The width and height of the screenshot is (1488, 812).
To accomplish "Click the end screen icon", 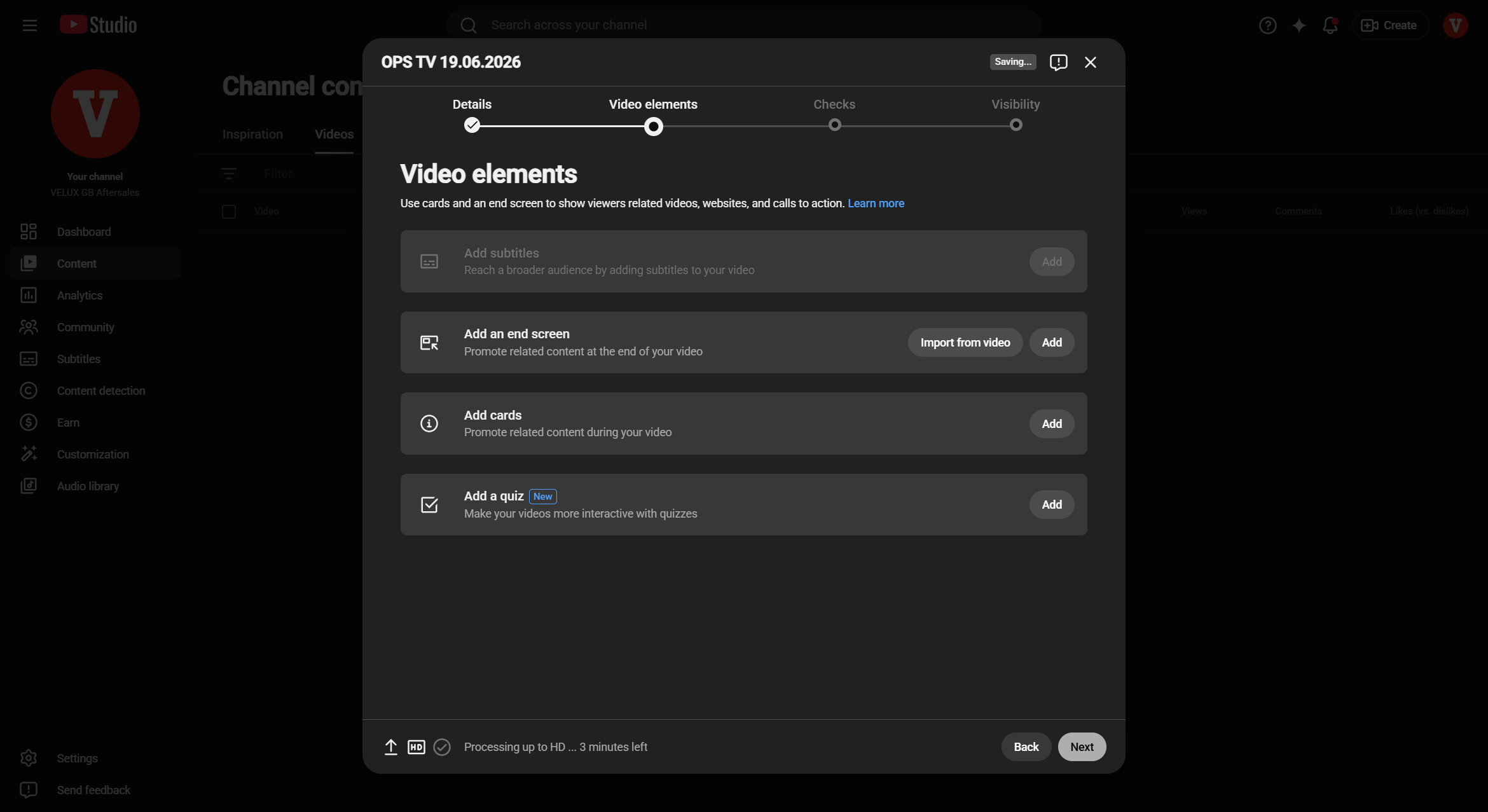I will point(429,343).
